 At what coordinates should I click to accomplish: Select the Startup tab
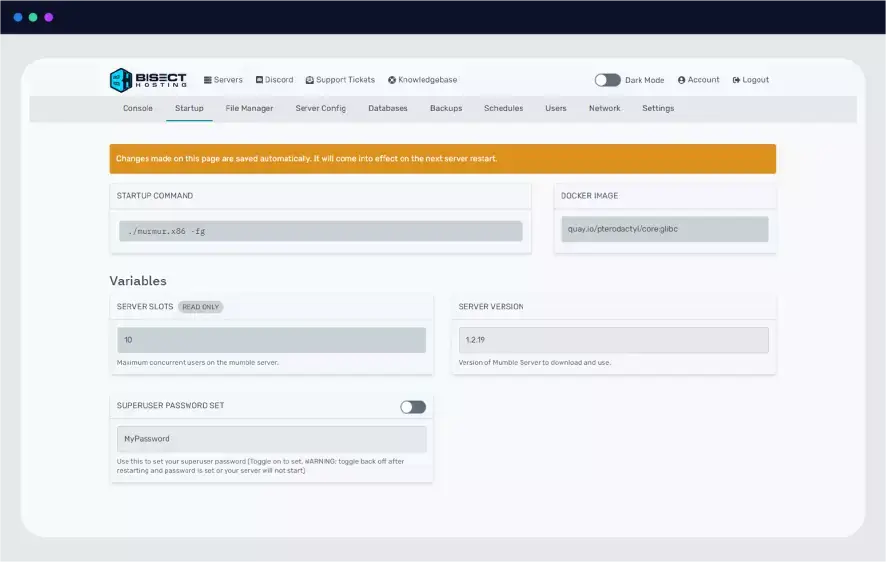point(189,108)
